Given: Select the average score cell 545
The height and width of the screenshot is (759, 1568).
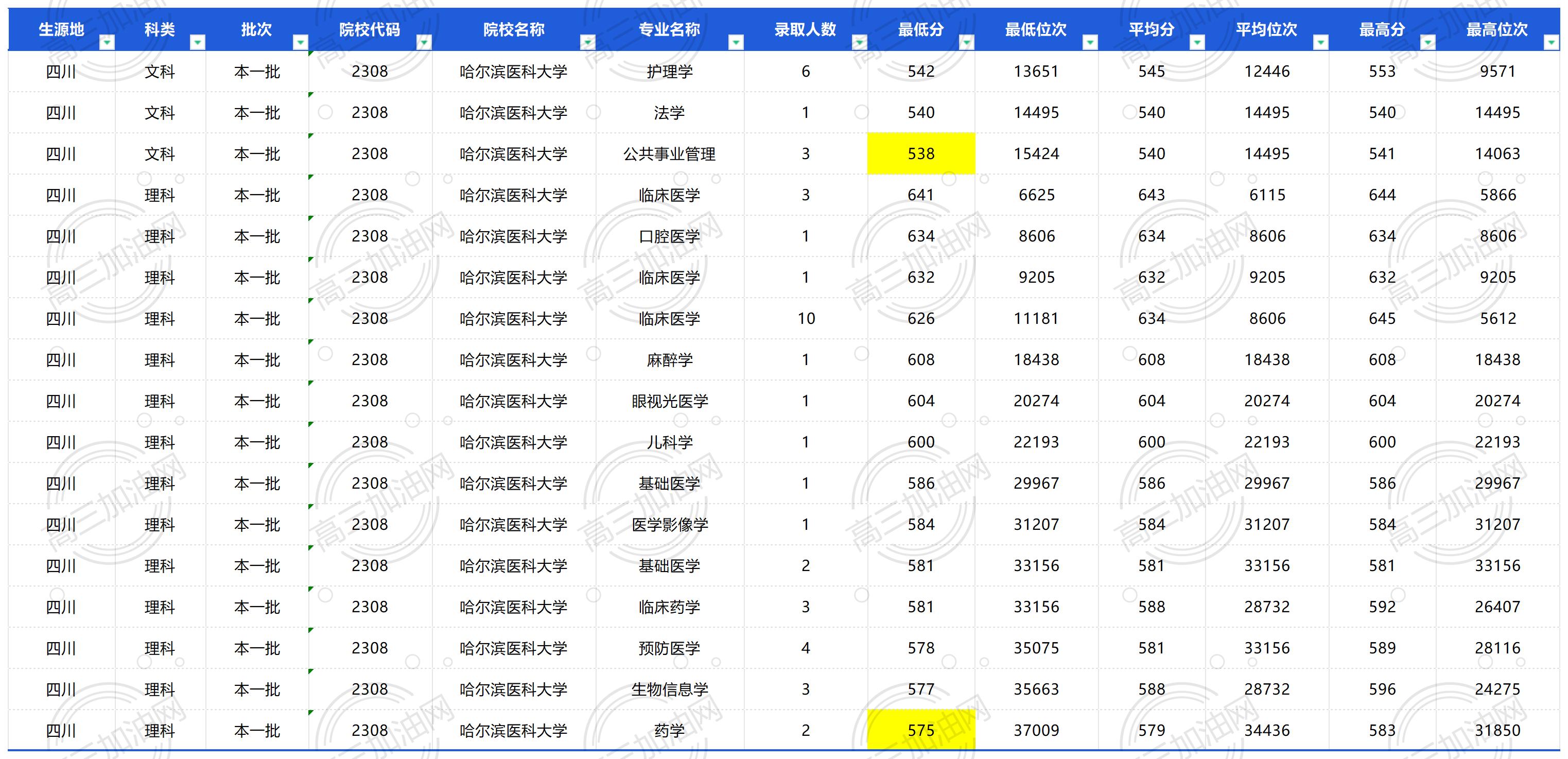Looking at the screenshot, I should click(1152, 72).
